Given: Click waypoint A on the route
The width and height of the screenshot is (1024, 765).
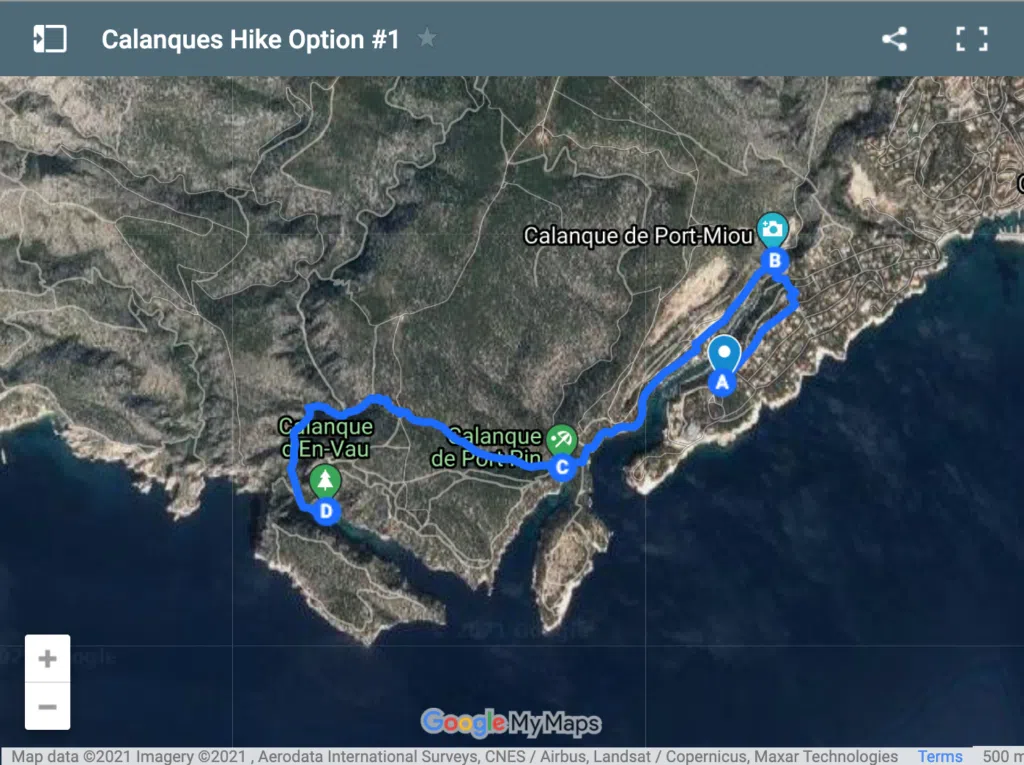Looking at the screenshot, I should 721,381.
